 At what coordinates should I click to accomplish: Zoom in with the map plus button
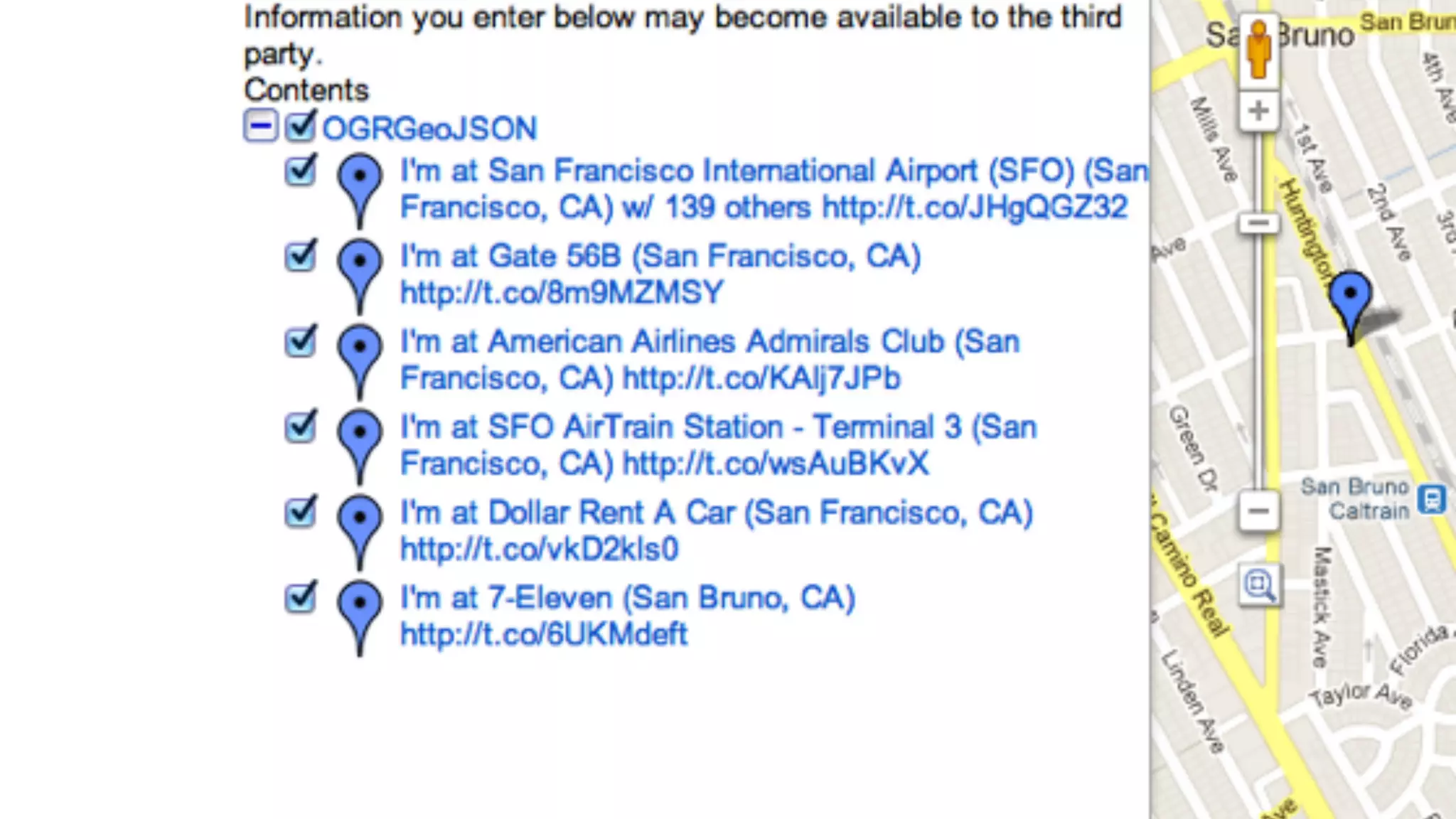point(1258,111)
